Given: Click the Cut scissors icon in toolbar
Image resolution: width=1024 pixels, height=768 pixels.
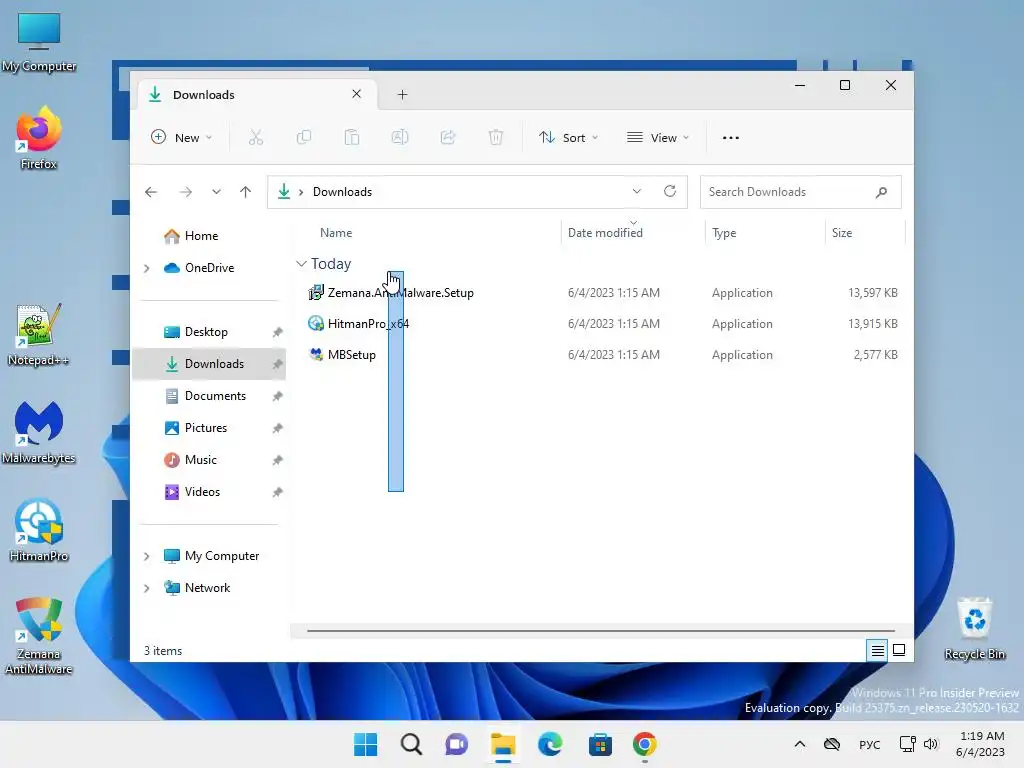Looking at the screenshot, I should [x=255, y=137].
